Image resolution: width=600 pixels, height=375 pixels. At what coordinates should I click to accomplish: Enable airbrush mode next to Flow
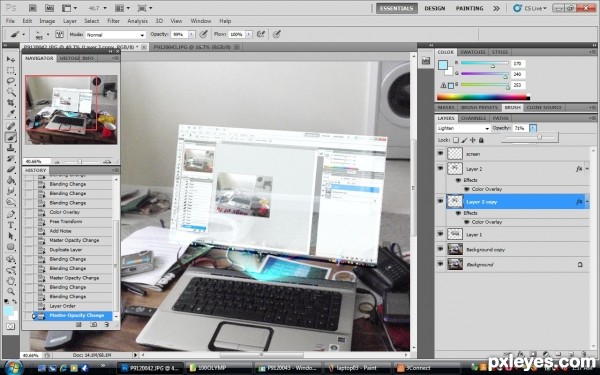[261, 34]
